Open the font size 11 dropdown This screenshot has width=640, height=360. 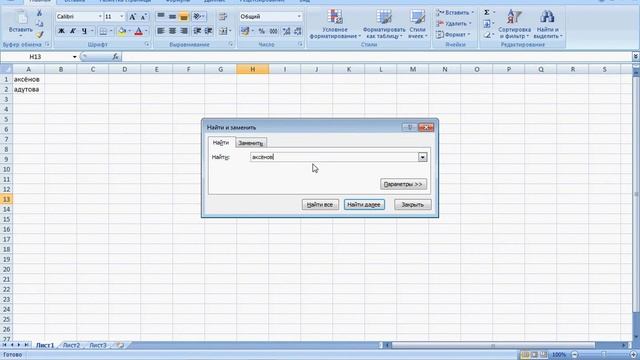coord(122,17)
